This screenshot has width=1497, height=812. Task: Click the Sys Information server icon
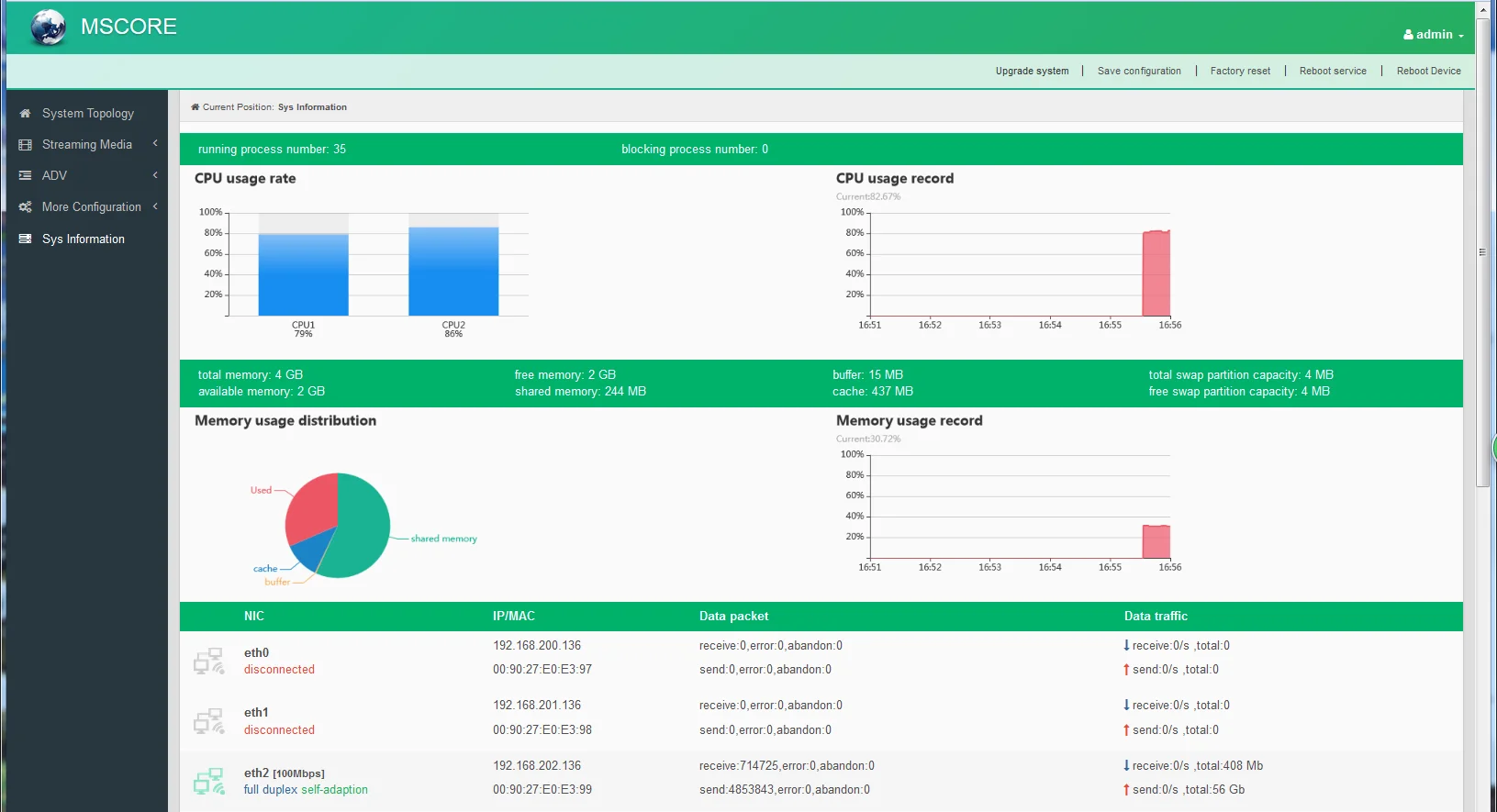pos(25,239)
